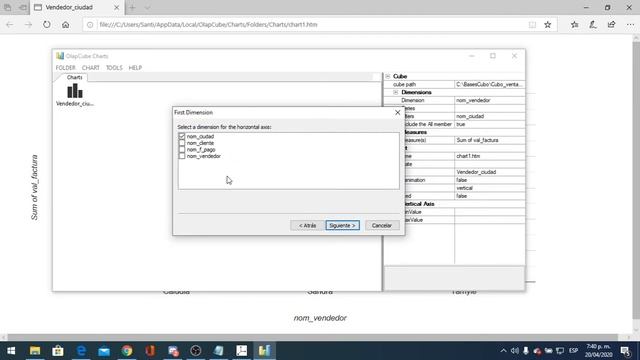Collapse the Cube property group
The width and height of the screenshot is (640, 360).
coord(388,76)
